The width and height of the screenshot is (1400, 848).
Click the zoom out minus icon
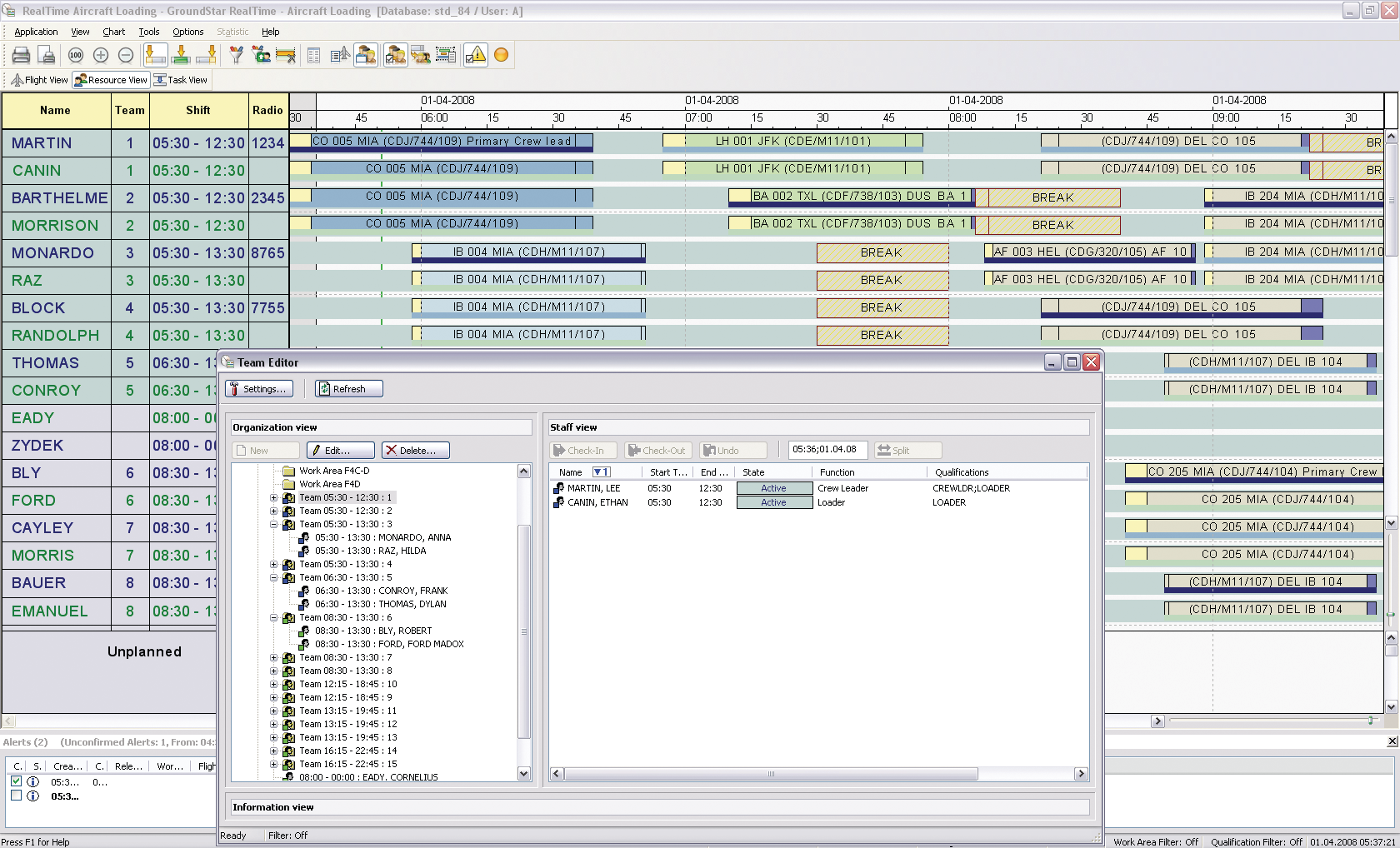point(126,55)
